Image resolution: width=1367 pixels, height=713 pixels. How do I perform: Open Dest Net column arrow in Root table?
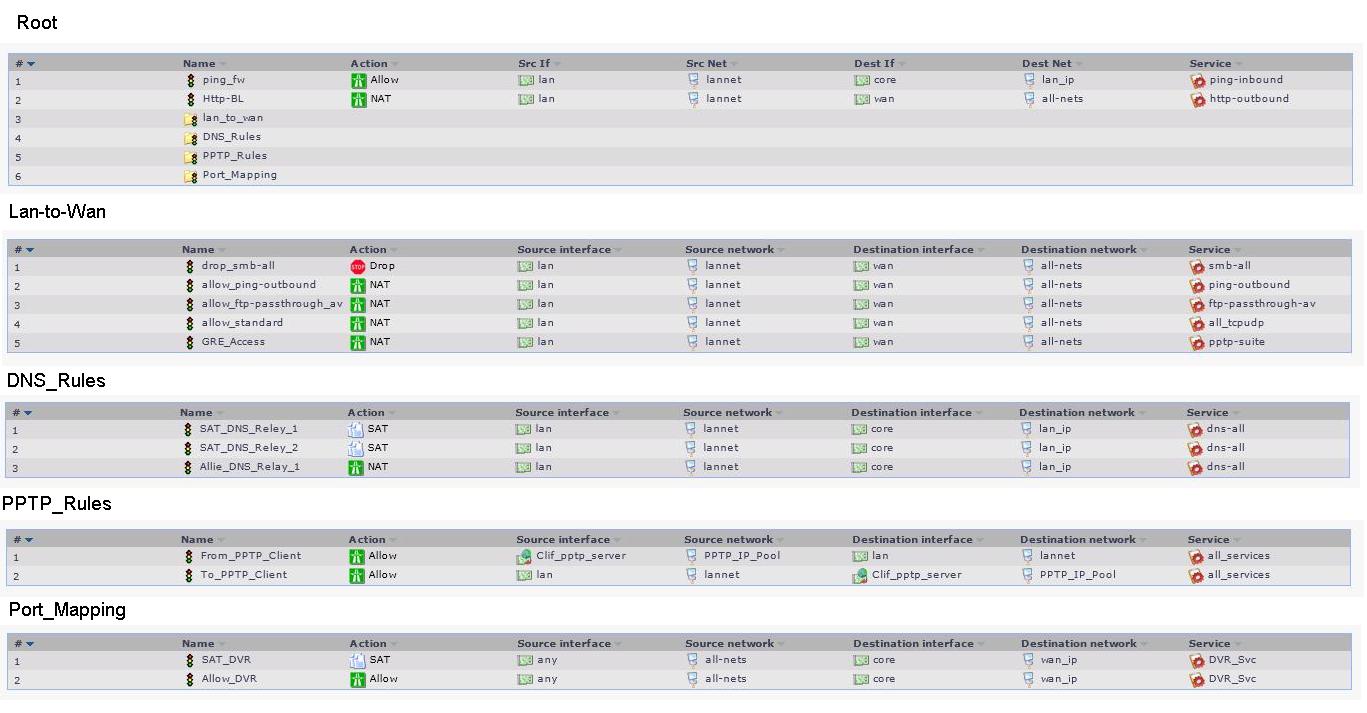1080,64
